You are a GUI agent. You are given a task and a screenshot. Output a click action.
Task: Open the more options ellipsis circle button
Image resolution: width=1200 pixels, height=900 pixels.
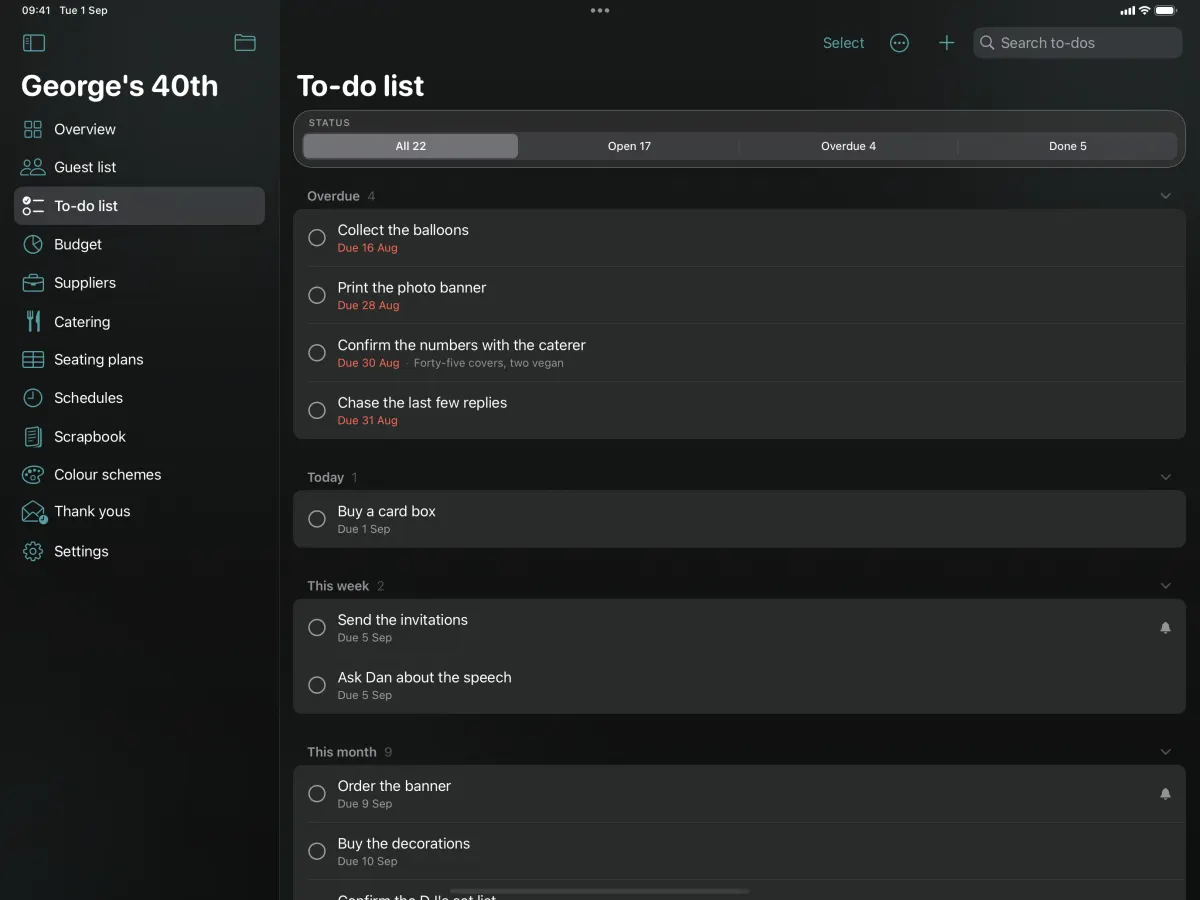click(899, 43)
